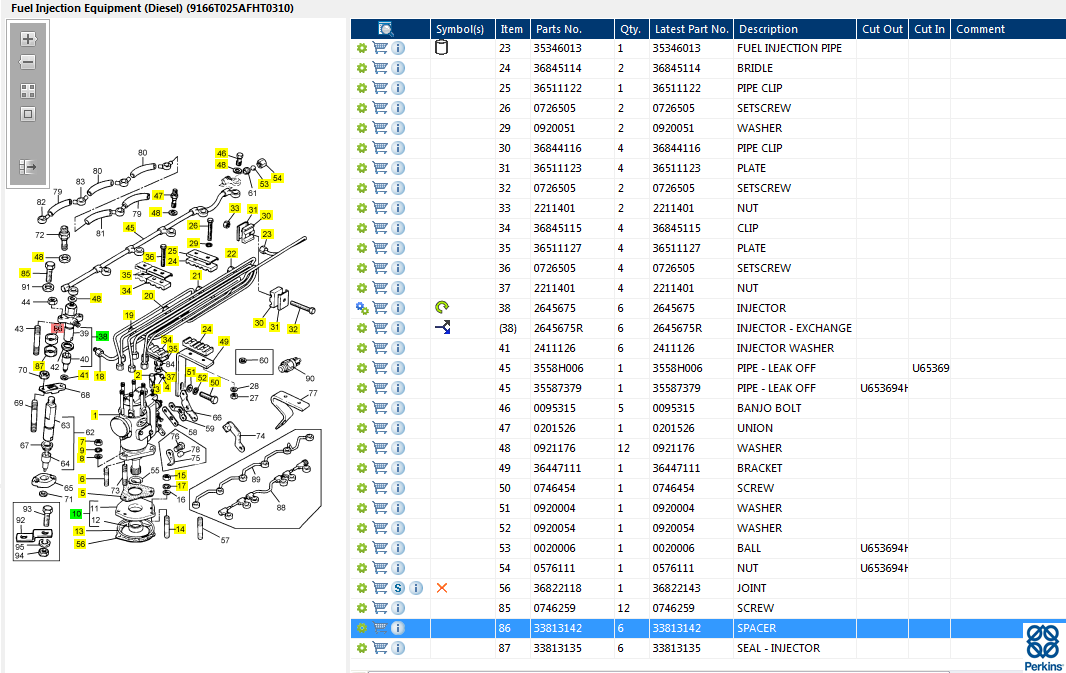Add INJECTOR item 38 to cart
1066x673 pixels.
tap(380, 308)
